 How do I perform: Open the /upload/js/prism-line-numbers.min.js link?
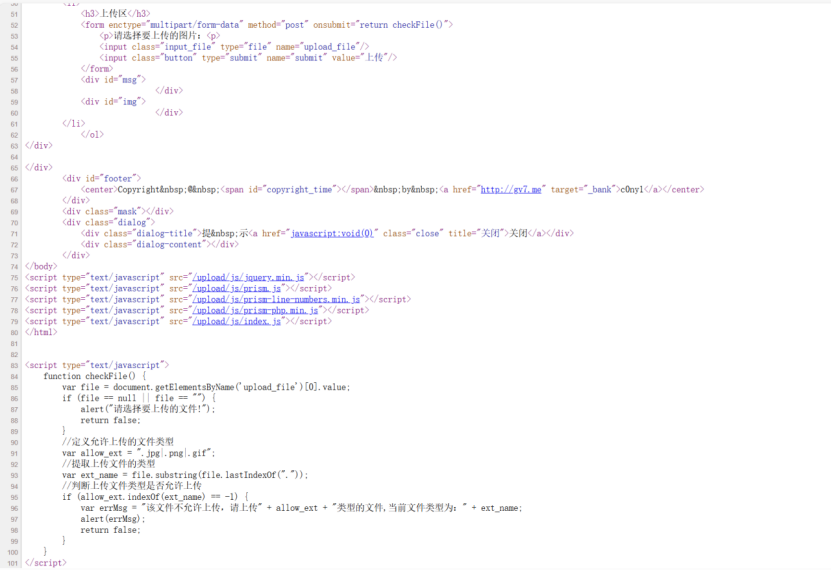276,300
